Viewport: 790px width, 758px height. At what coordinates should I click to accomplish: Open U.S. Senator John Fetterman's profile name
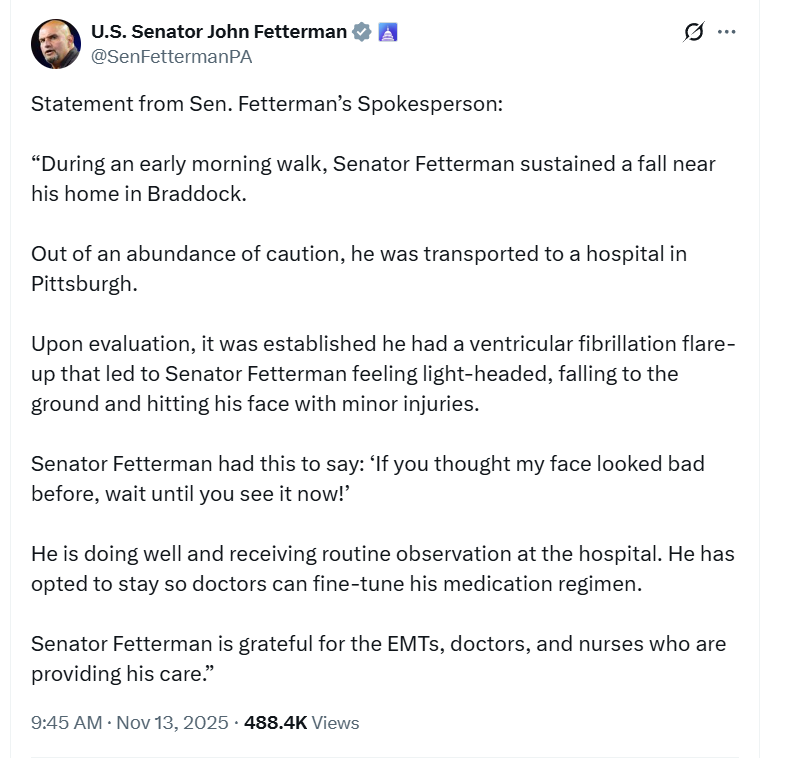(x=218, y=32)
